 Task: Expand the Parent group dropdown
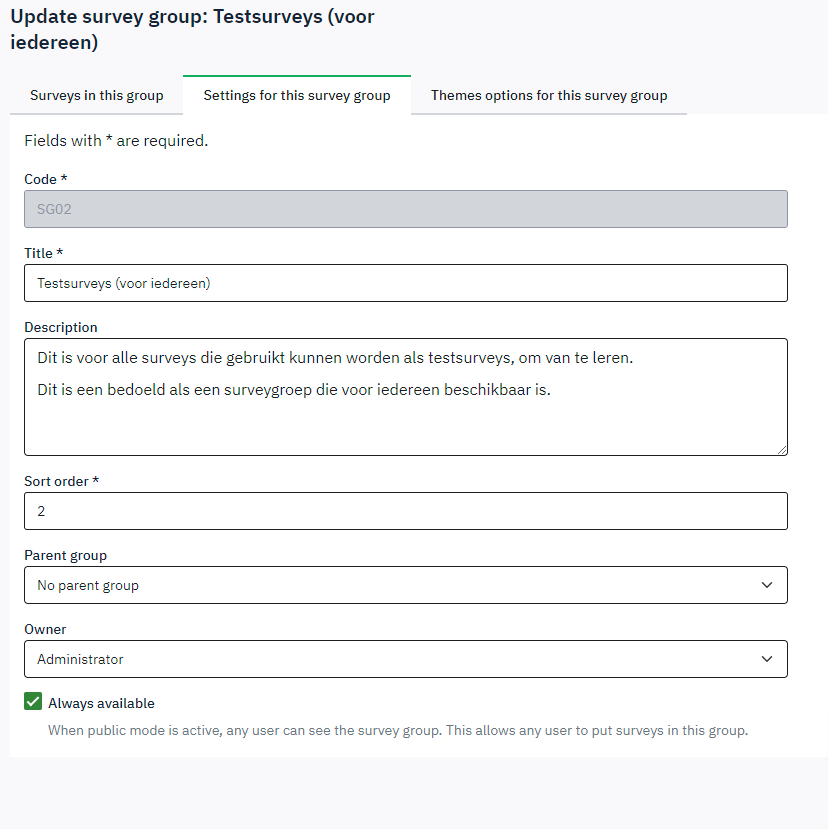[x=405, y=585]
